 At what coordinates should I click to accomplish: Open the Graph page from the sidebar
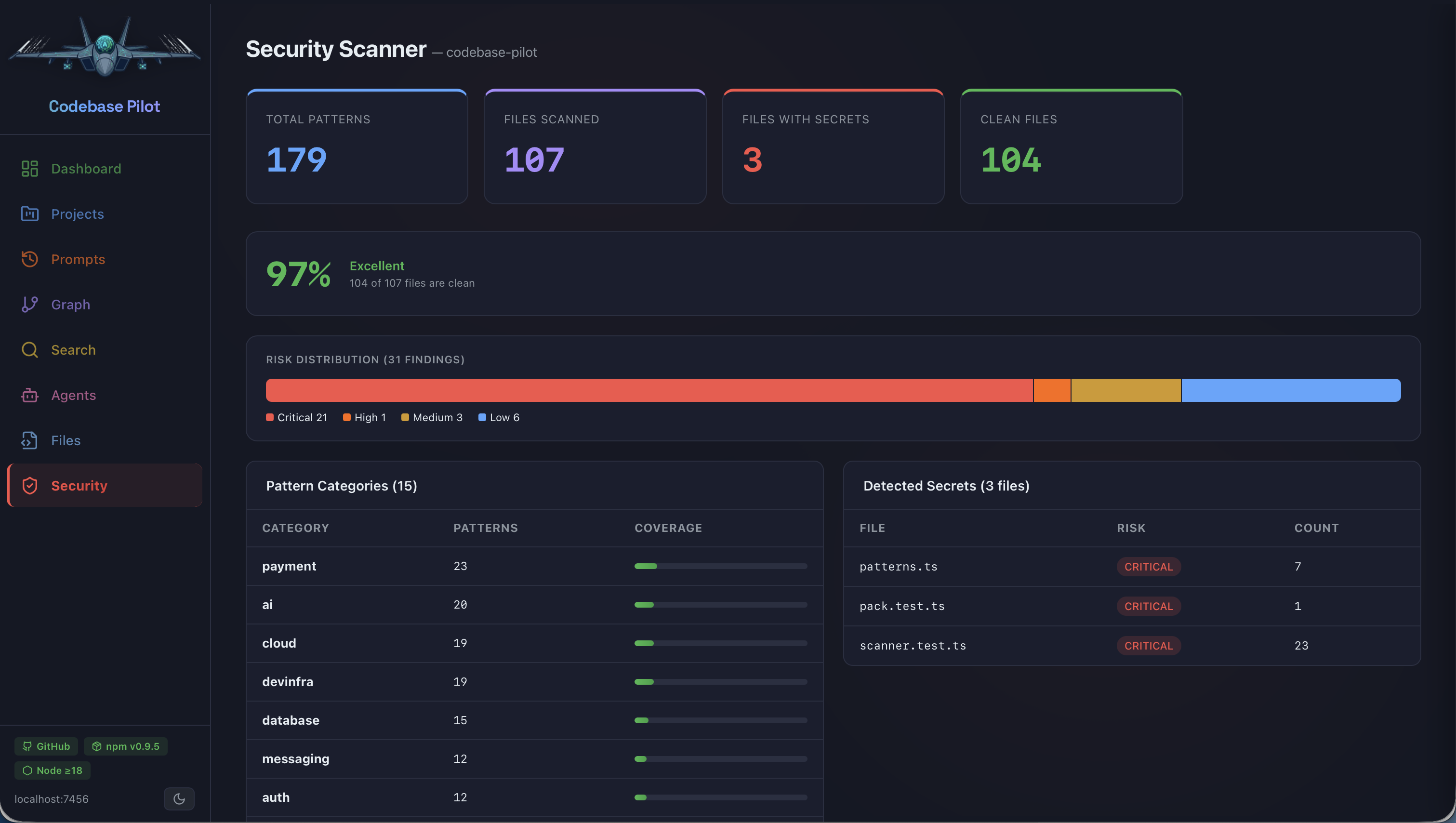pos(70,304)
